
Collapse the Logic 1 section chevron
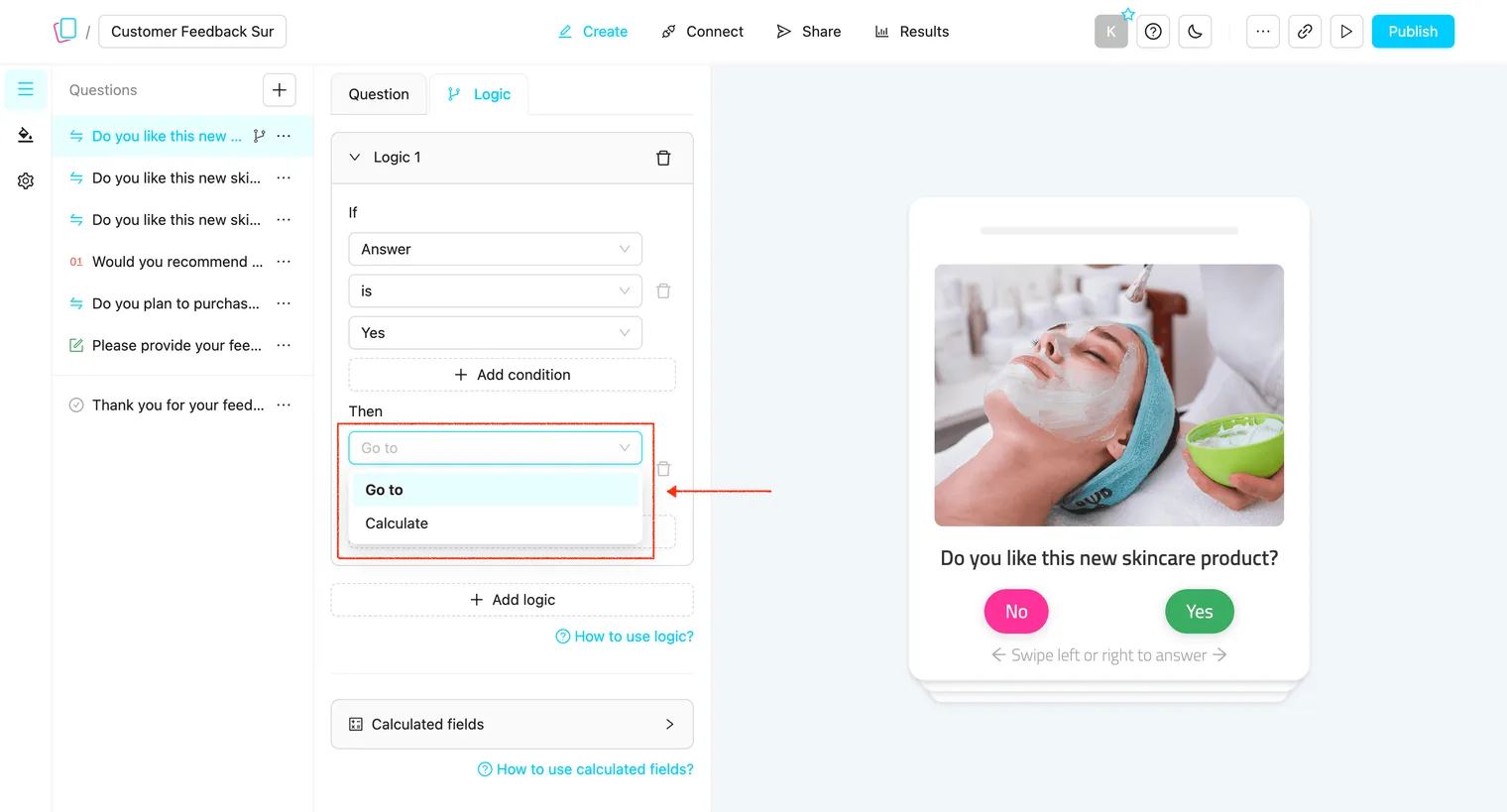355,157
